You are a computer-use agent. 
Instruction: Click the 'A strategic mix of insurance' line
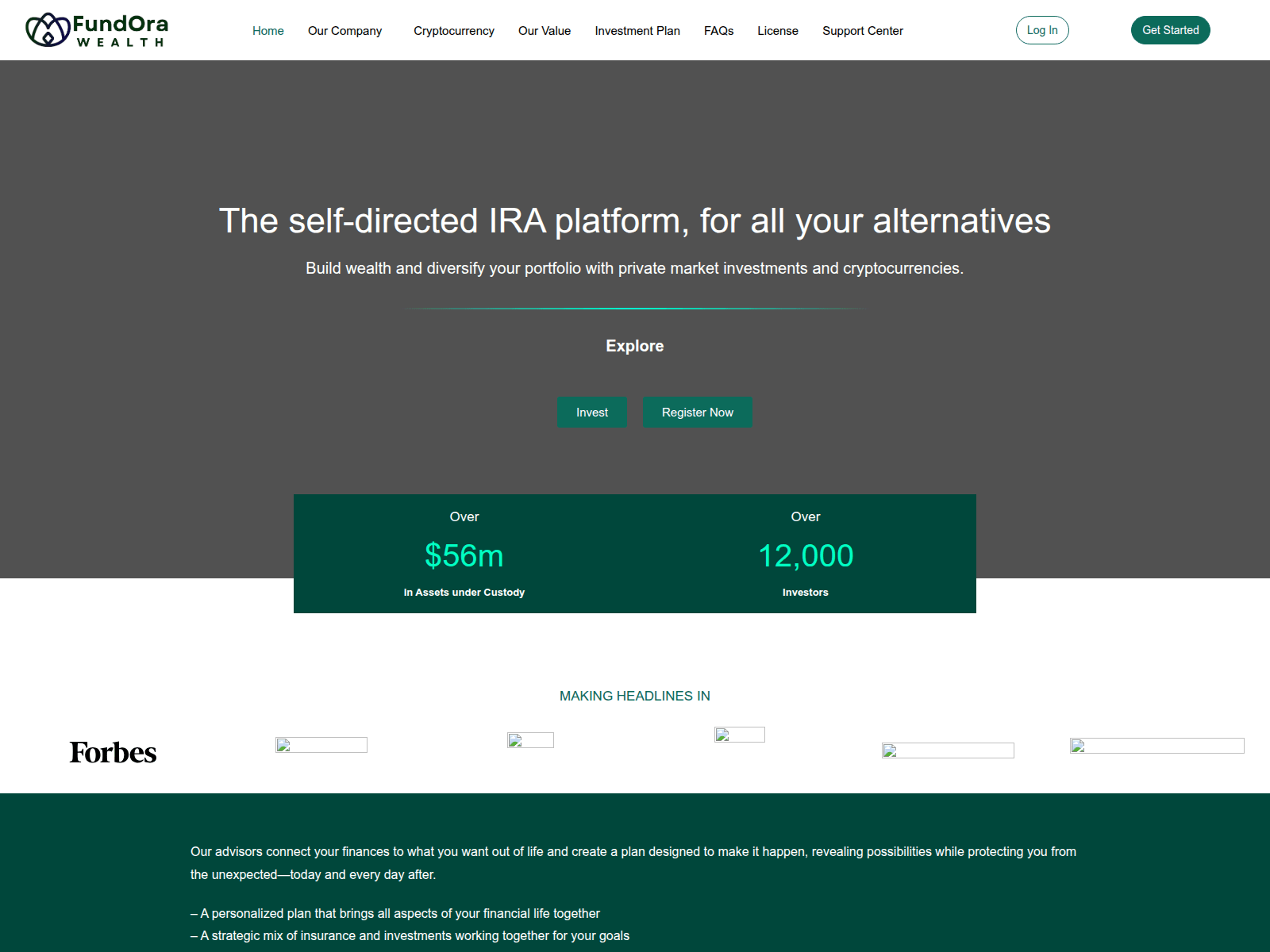[x=410, y=936]
